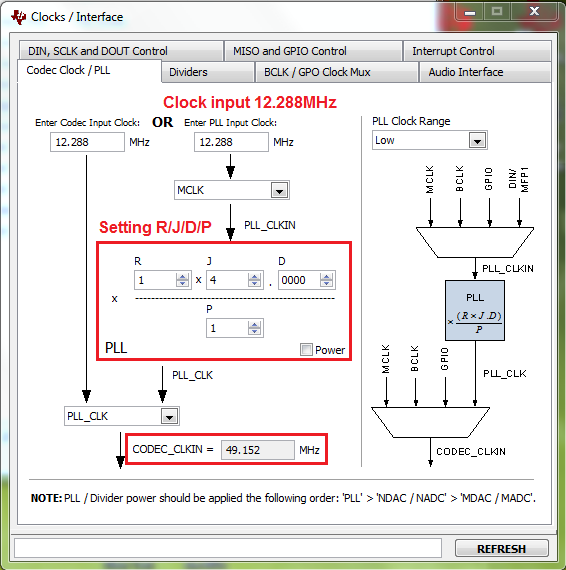The image size is (566, 570).
Task: Click the 'Enter Codec Input Clock:' label
Action: [87, 123]
